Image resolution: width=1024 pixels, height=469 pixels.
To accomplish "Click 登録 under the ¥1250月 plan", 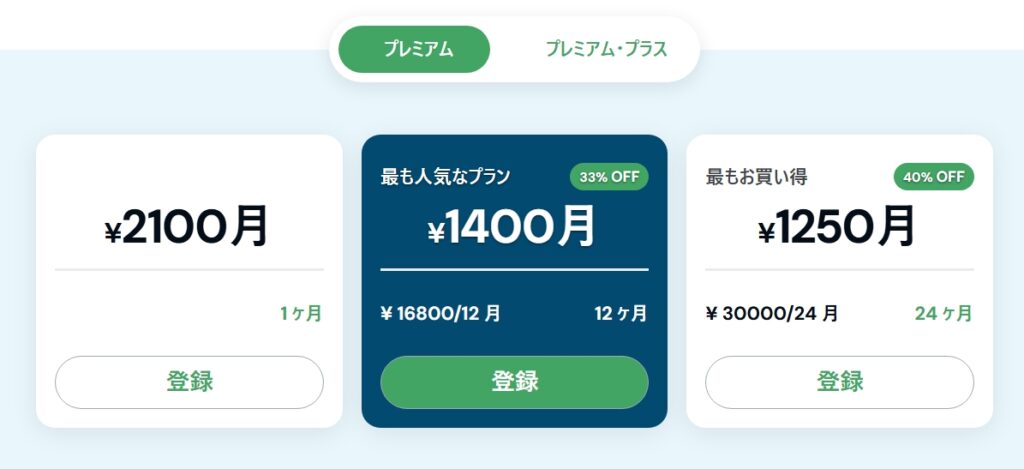I will coord(839,382).
